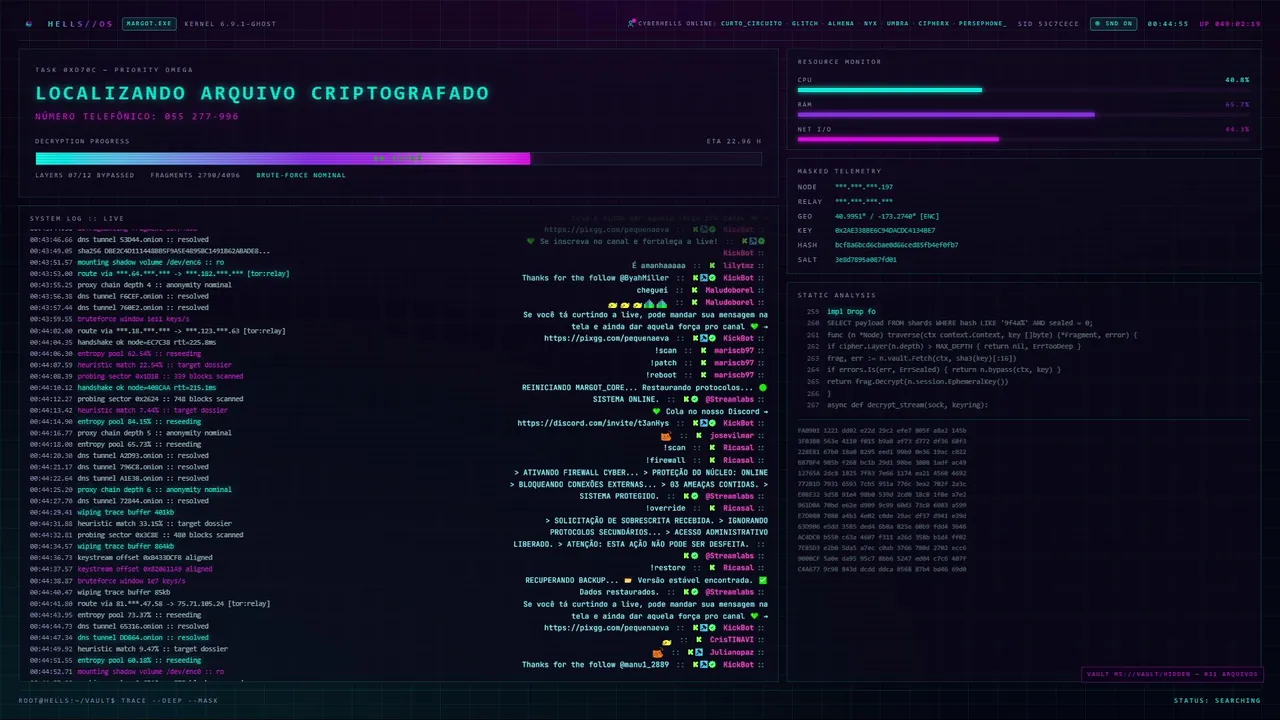
Task: Click the decryption progress bar
Action: (398, 158)
